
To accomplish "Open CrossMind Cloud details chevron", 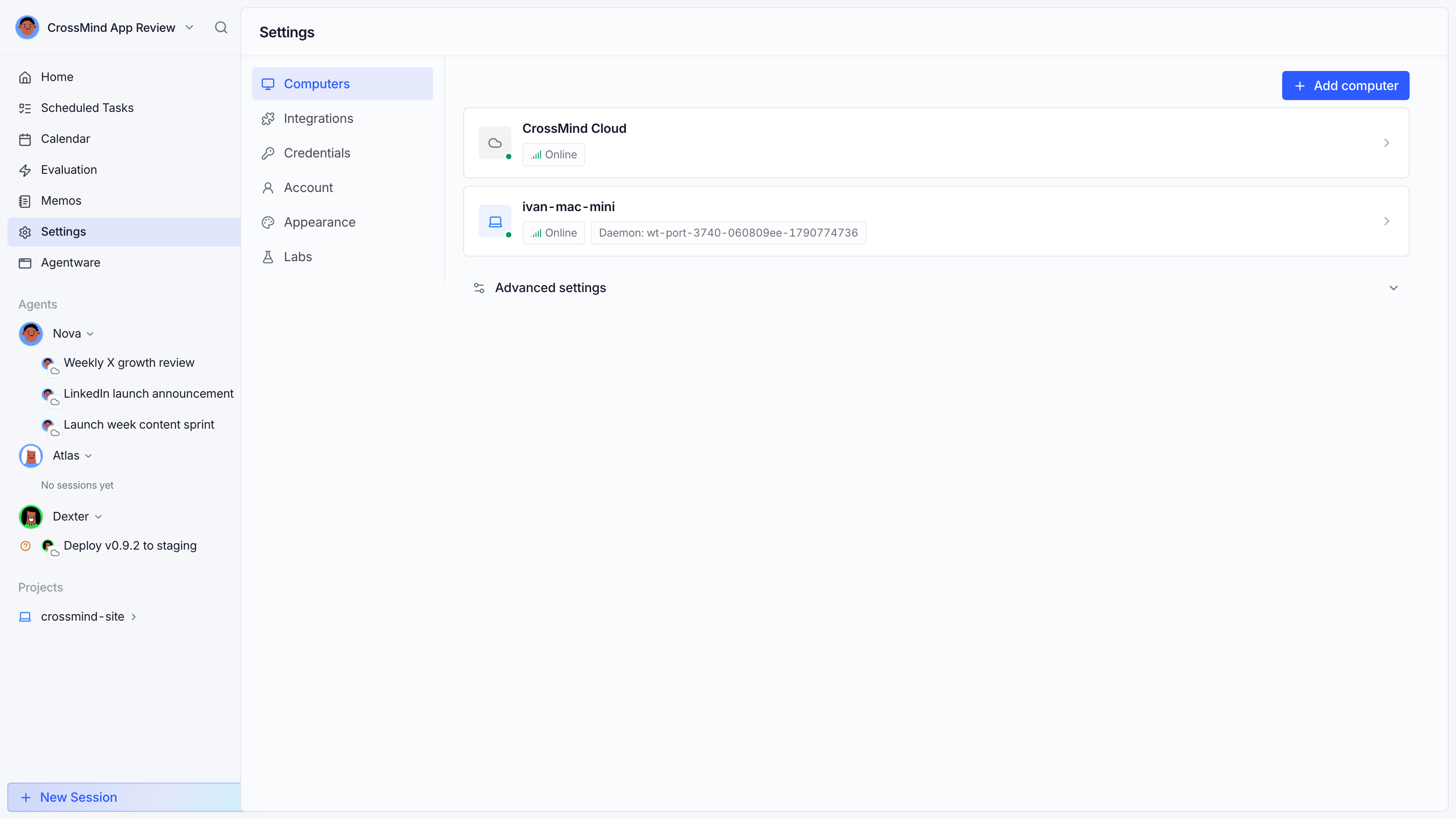I will point(1386,143).
